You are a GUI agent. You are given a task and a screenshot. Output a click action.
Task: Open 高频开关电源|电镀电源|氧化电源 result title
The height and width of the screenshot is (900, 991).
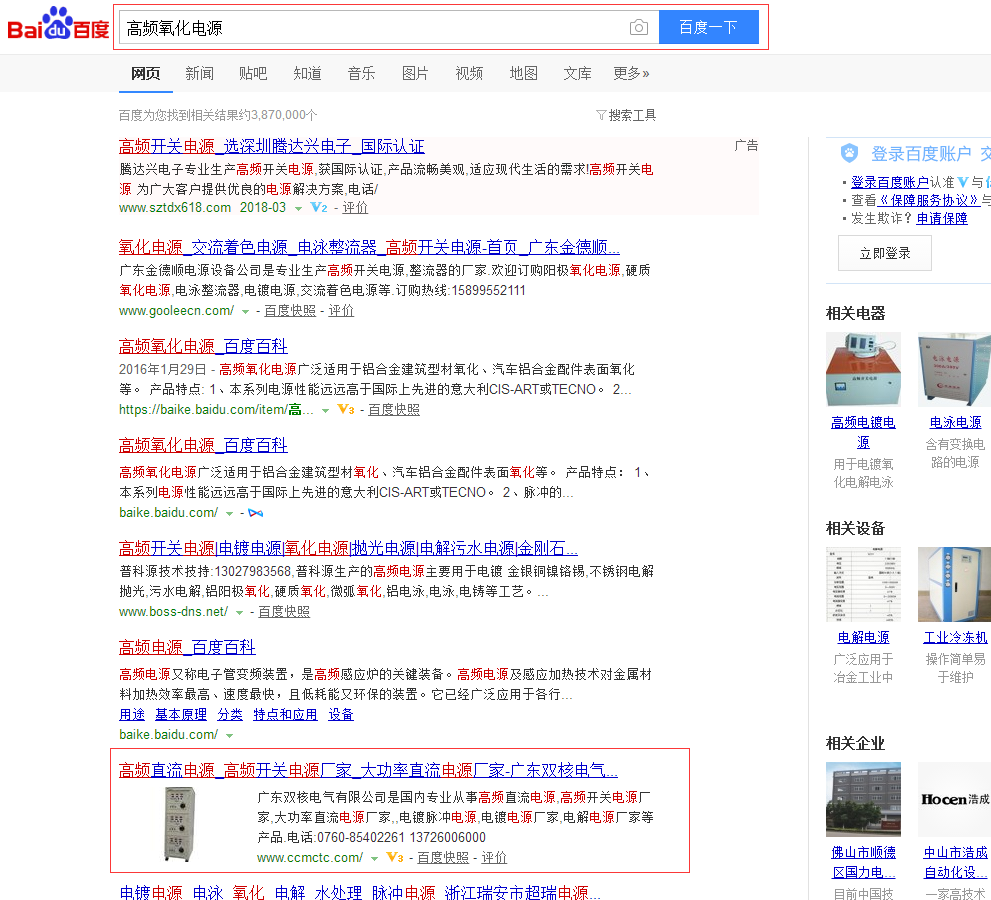click(348, 548)
